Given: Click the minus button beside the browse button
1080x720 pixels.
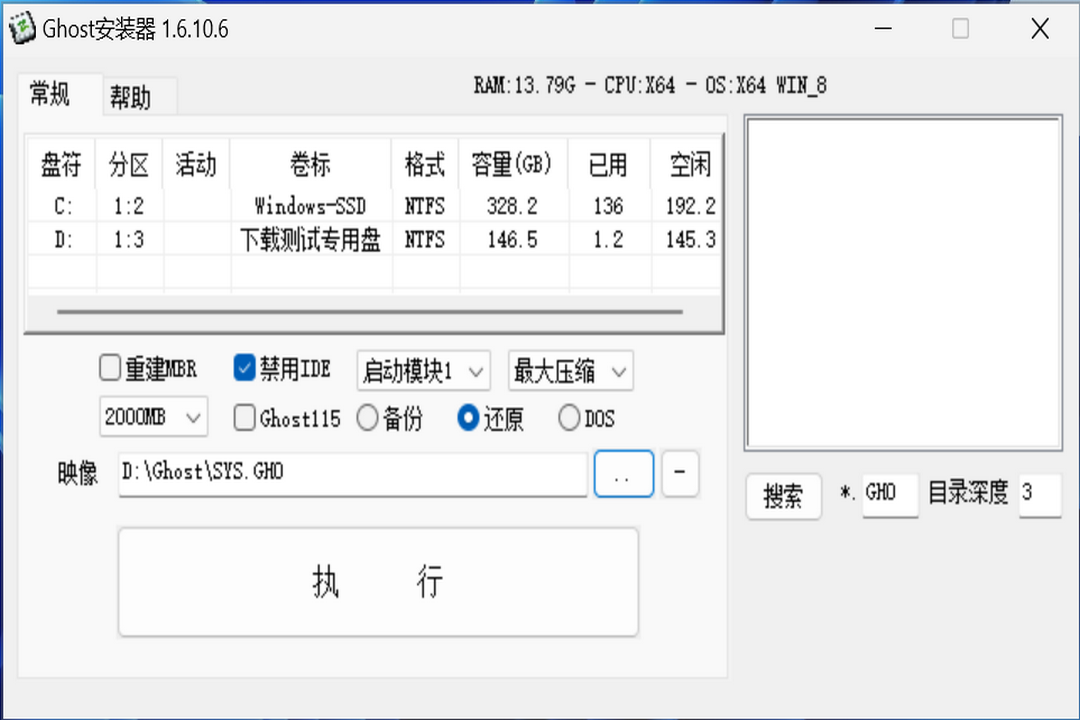Looking at the screenshot, I should 680,473.
